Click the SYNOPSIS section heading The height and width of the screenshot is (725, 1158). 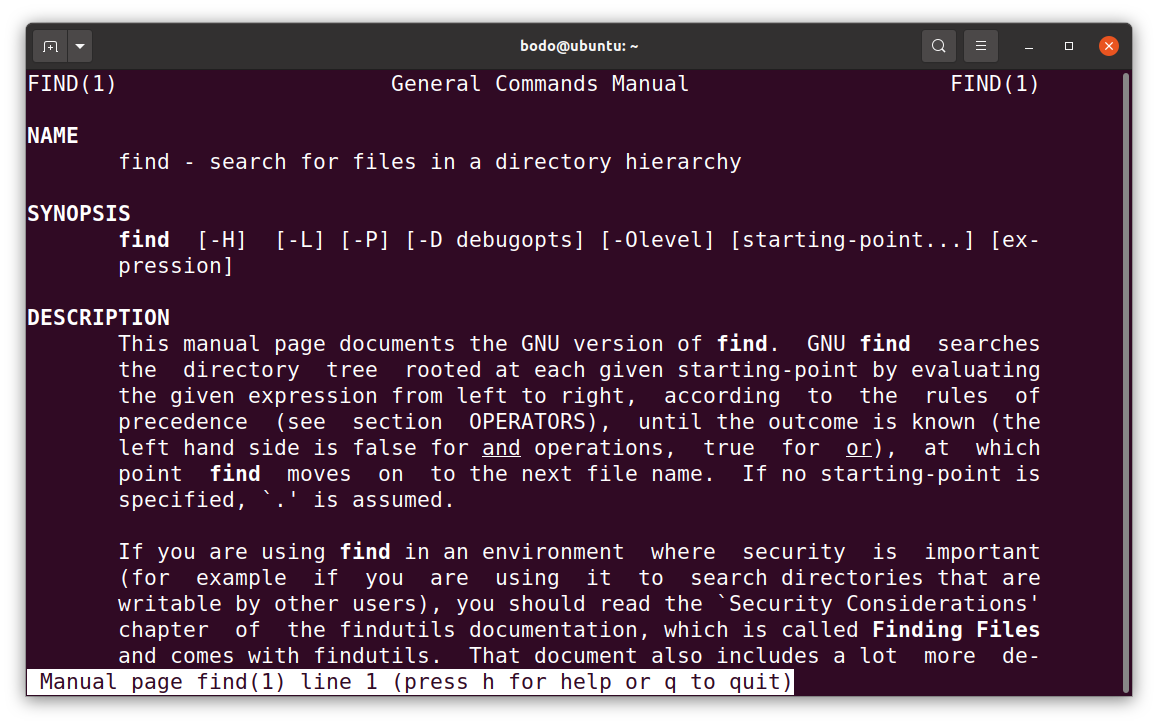78,213
